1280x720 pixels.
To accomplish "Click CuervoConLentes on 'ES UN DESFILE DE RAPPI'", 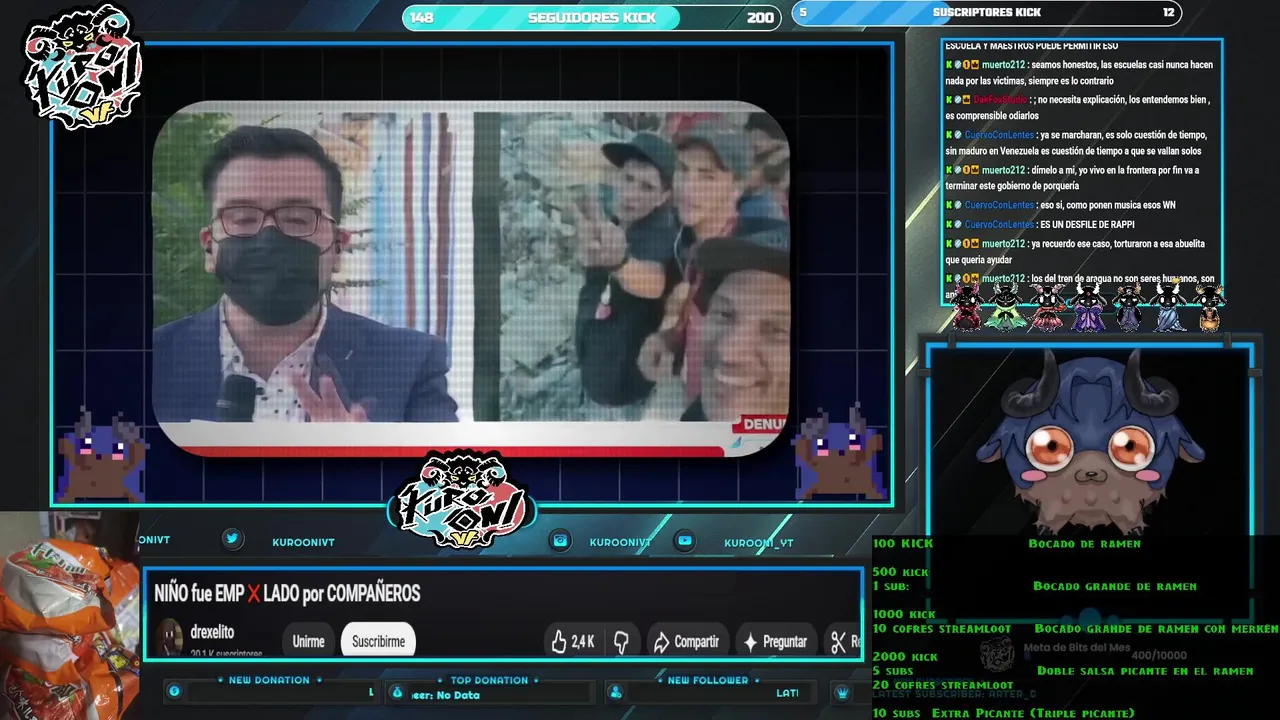I will 999,225.
